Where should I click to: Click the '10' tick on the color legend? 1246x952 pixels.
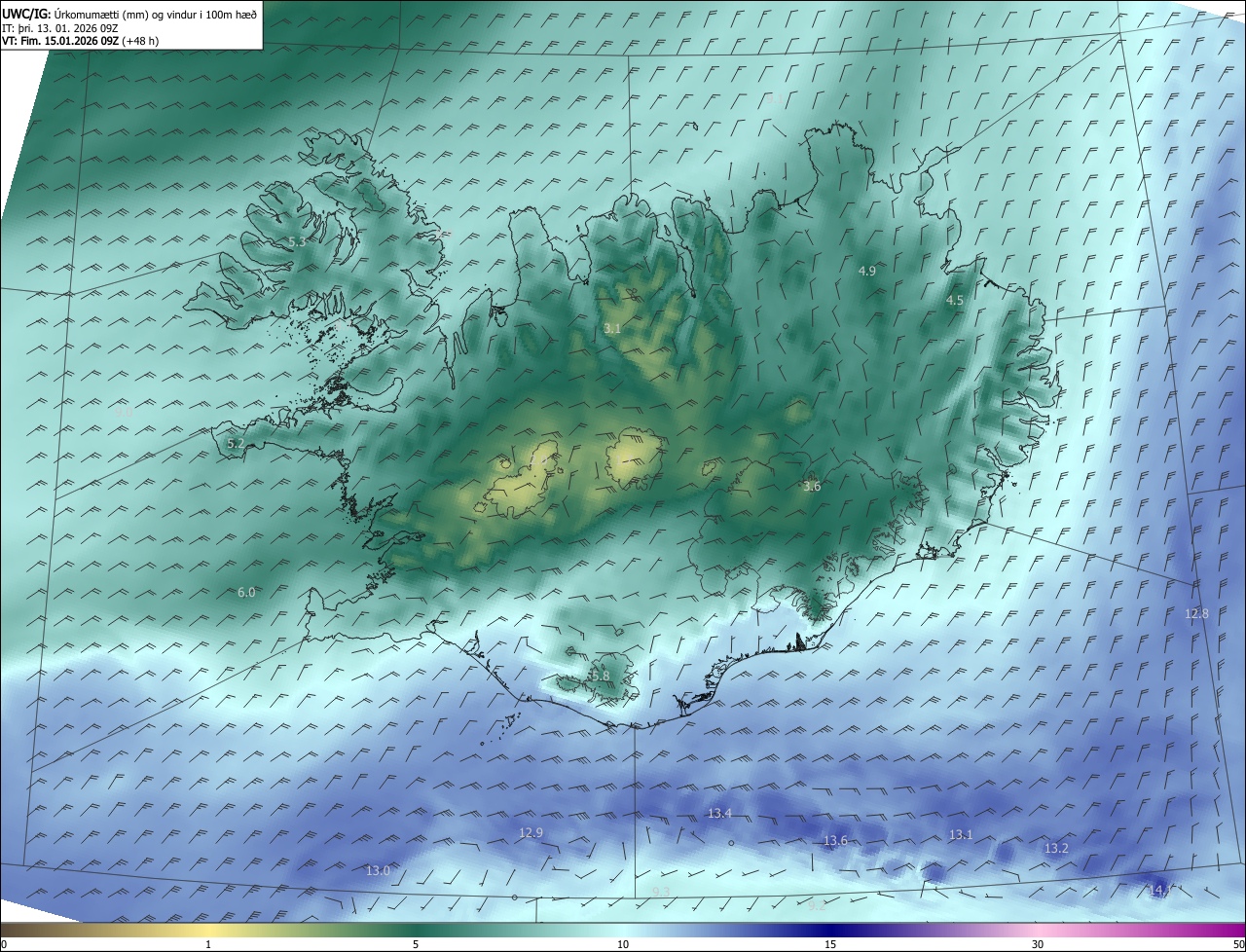pyautogui.click(x=623, y=944)
